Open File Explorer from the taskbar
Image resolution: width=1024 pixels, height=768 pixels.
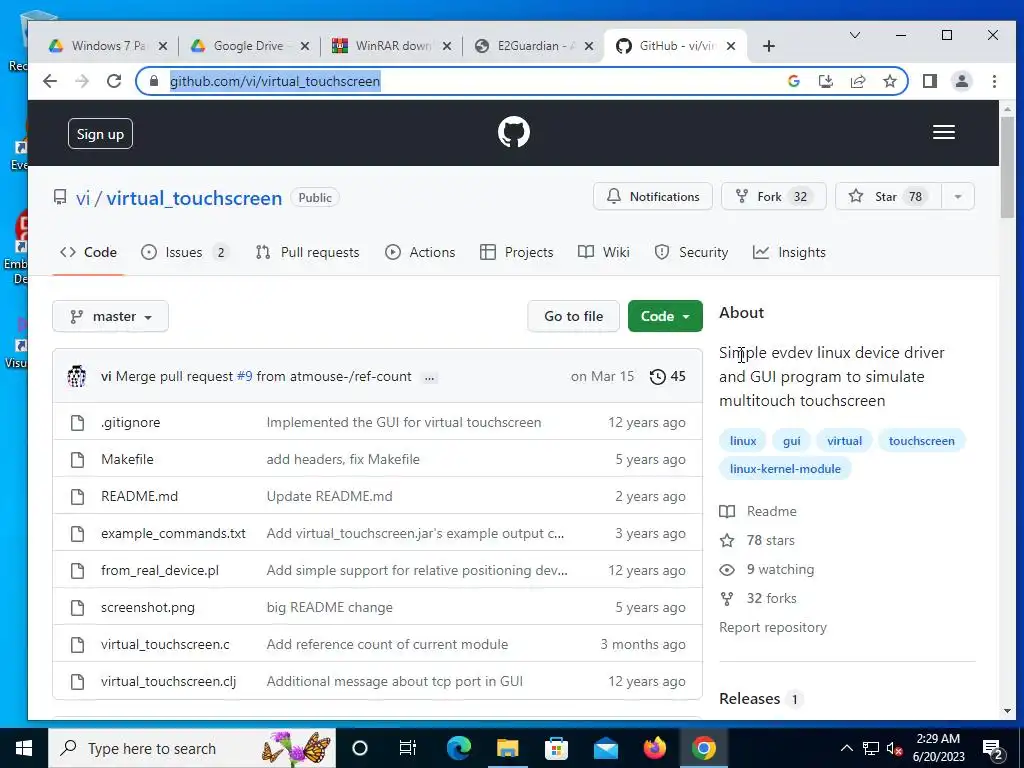507,748
